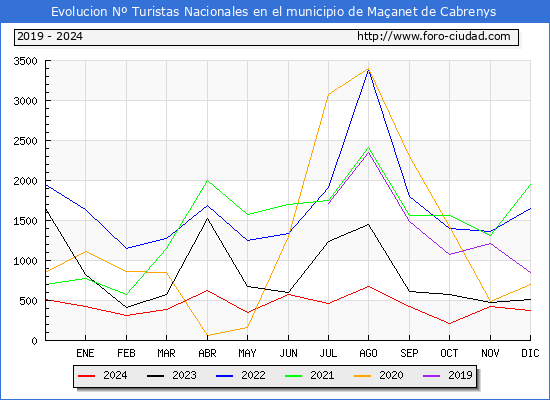Click the ENE month axis label
The width and height of the screenshot is (550, 400).
pyautogui.click(x=85, y=353)
